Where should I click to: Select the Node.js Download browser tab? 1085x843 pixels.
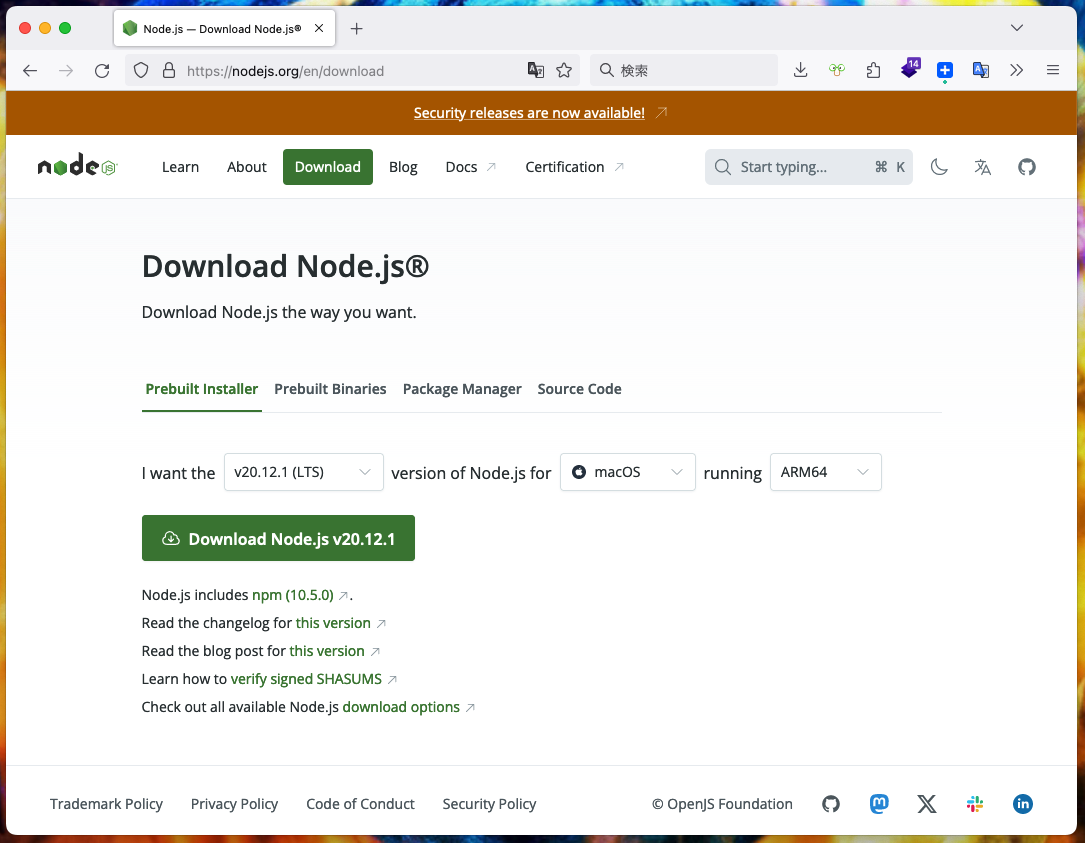(224, 28)
